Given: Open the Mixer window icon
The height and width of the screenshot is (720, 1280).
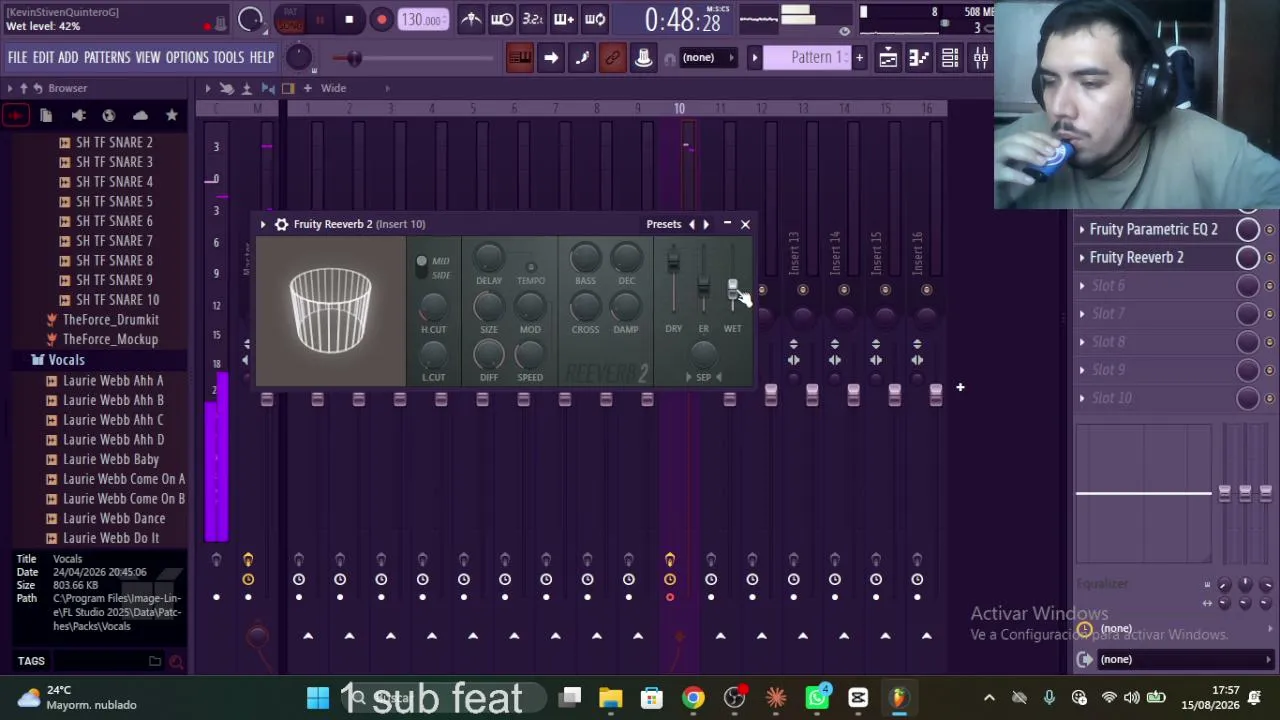Looking at the screenshot, I should 981,58.
